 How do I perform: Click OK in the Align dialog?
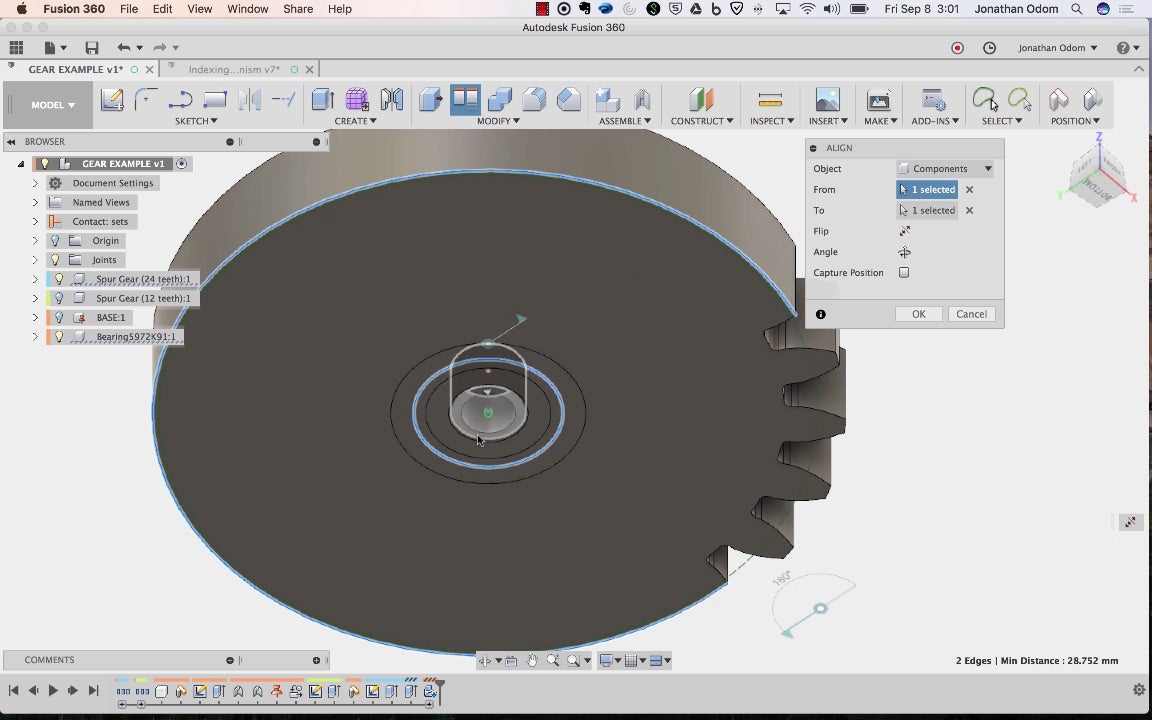click(x=918, y=314)
